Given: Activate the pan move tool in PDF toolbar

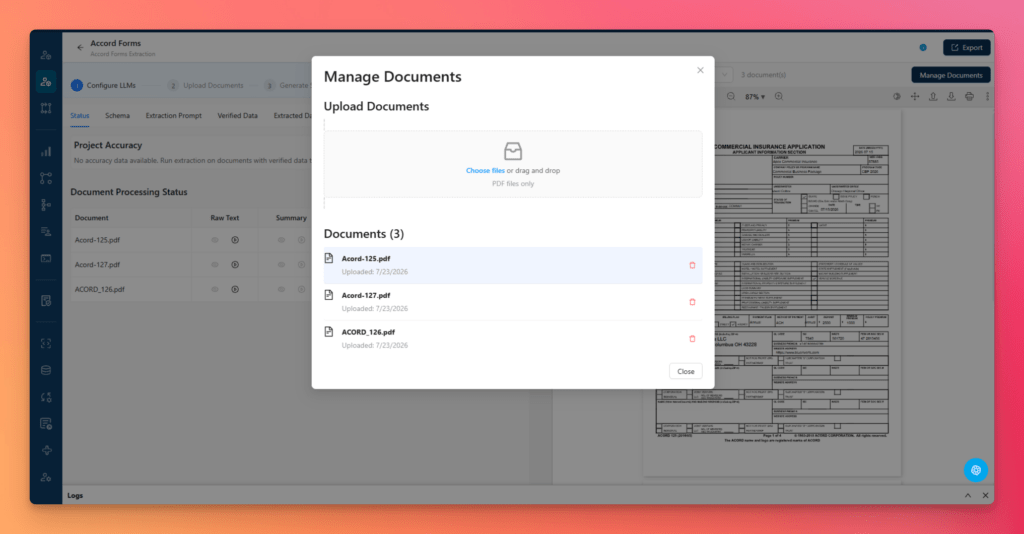Looking at the screenshot, I should point(915,97).
